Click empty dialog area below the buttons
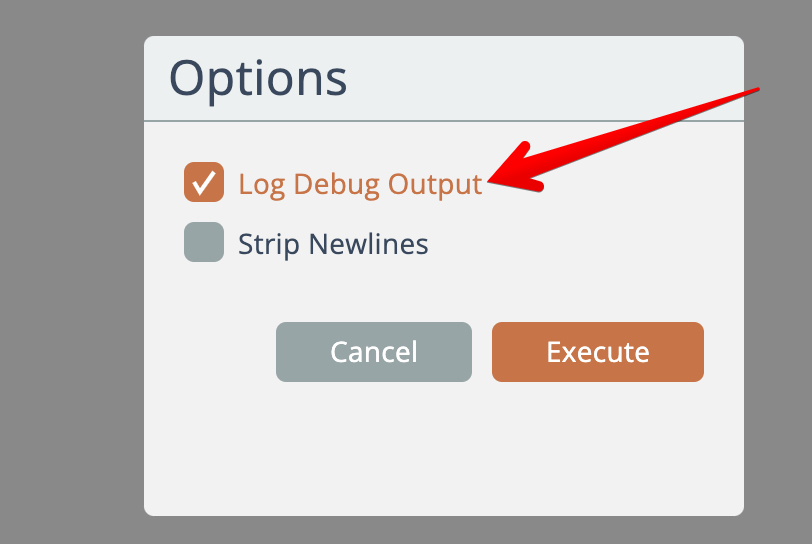This screenshot has width=812, height=544. tap(440, 450)
